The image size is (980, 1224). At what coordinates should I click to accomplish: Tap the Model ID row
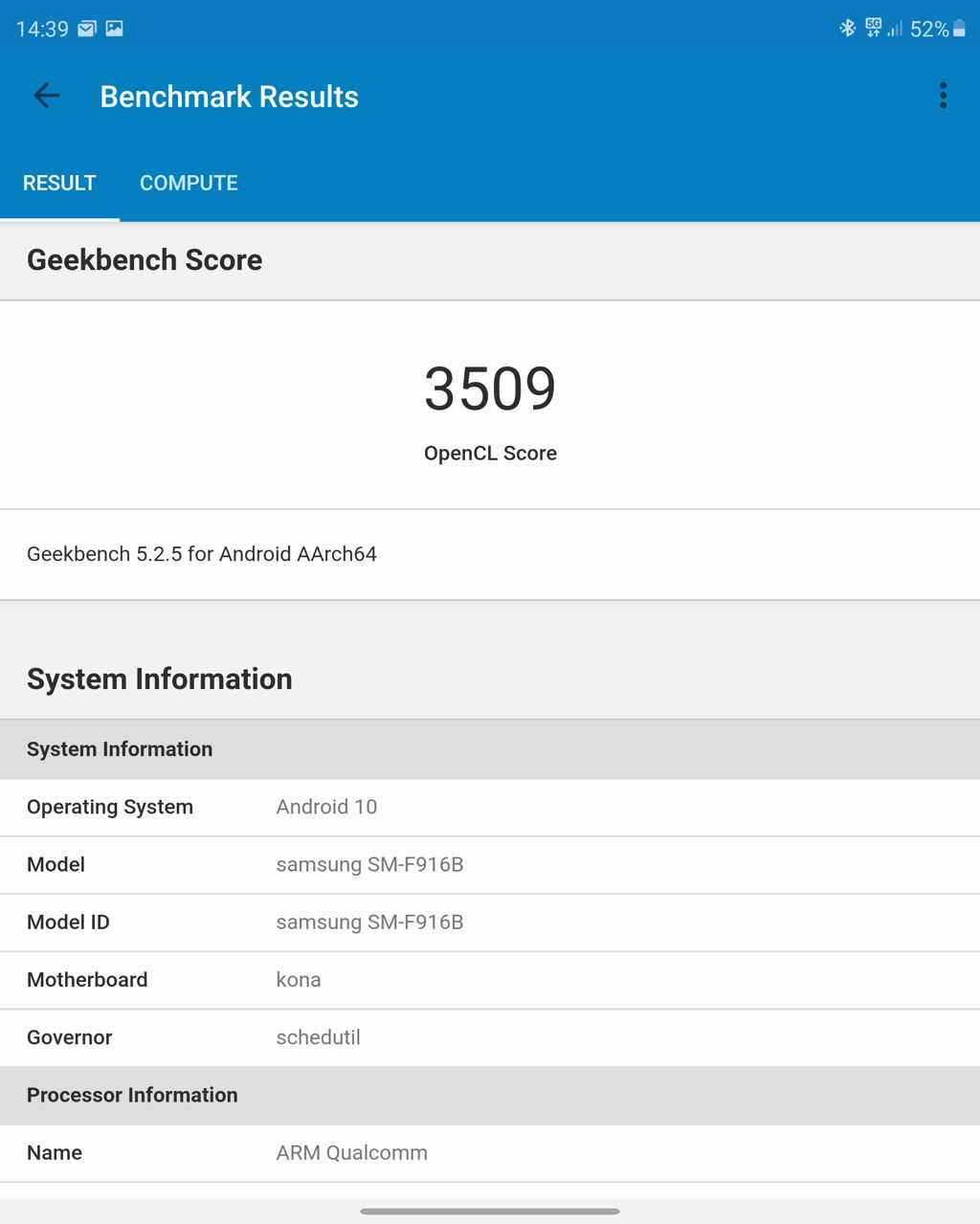pos(490,922)
